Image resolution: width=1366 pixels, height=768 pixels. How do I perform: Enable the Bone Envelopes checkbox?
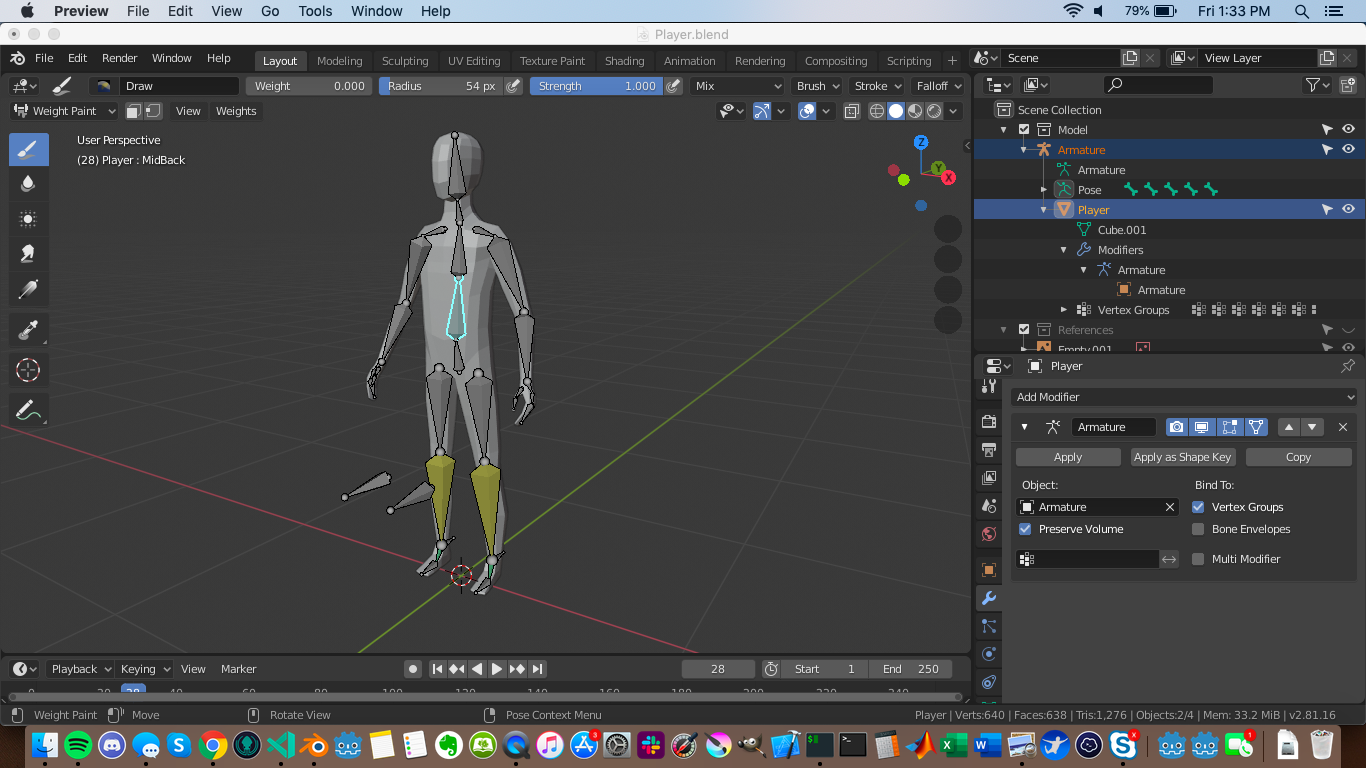point(1198,529)
